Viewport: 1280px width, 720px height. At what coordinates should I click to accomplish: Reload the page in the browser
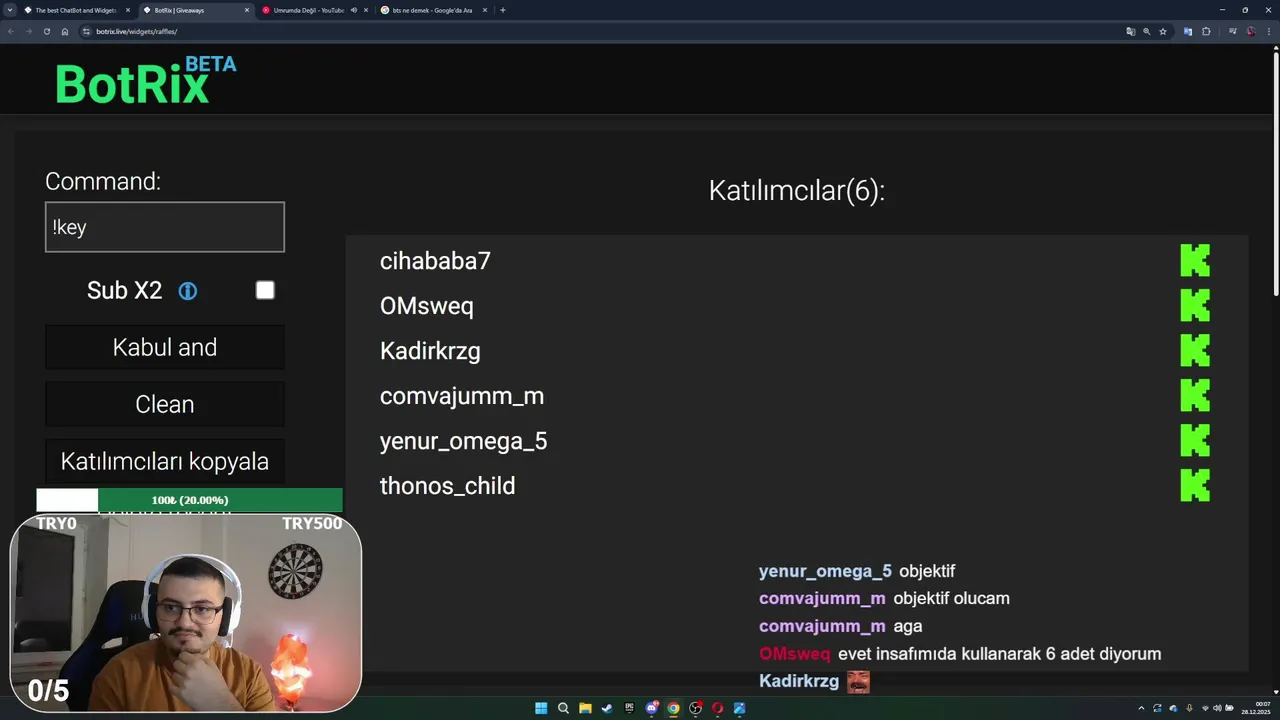[46, 31]
